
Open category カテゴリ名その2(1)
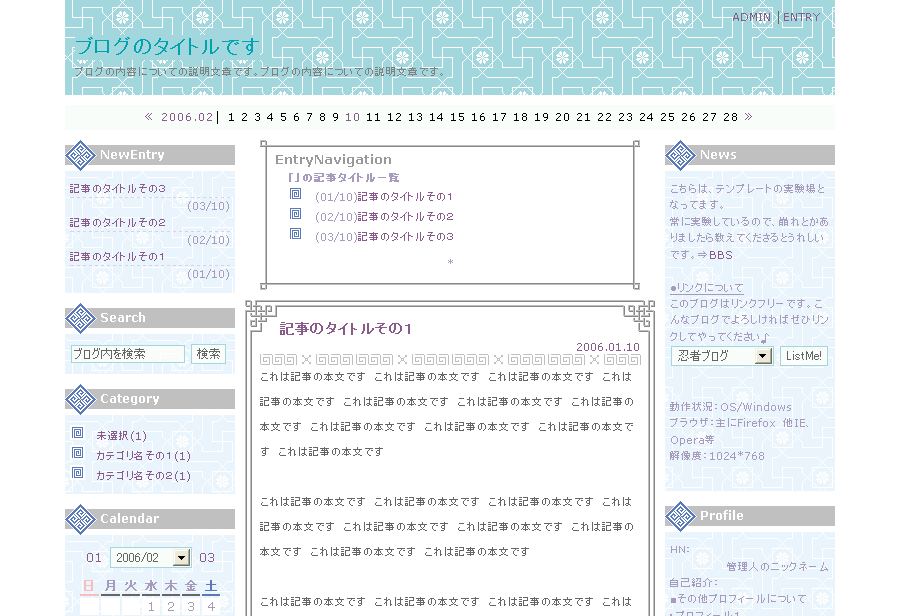(x=143, y=476)
